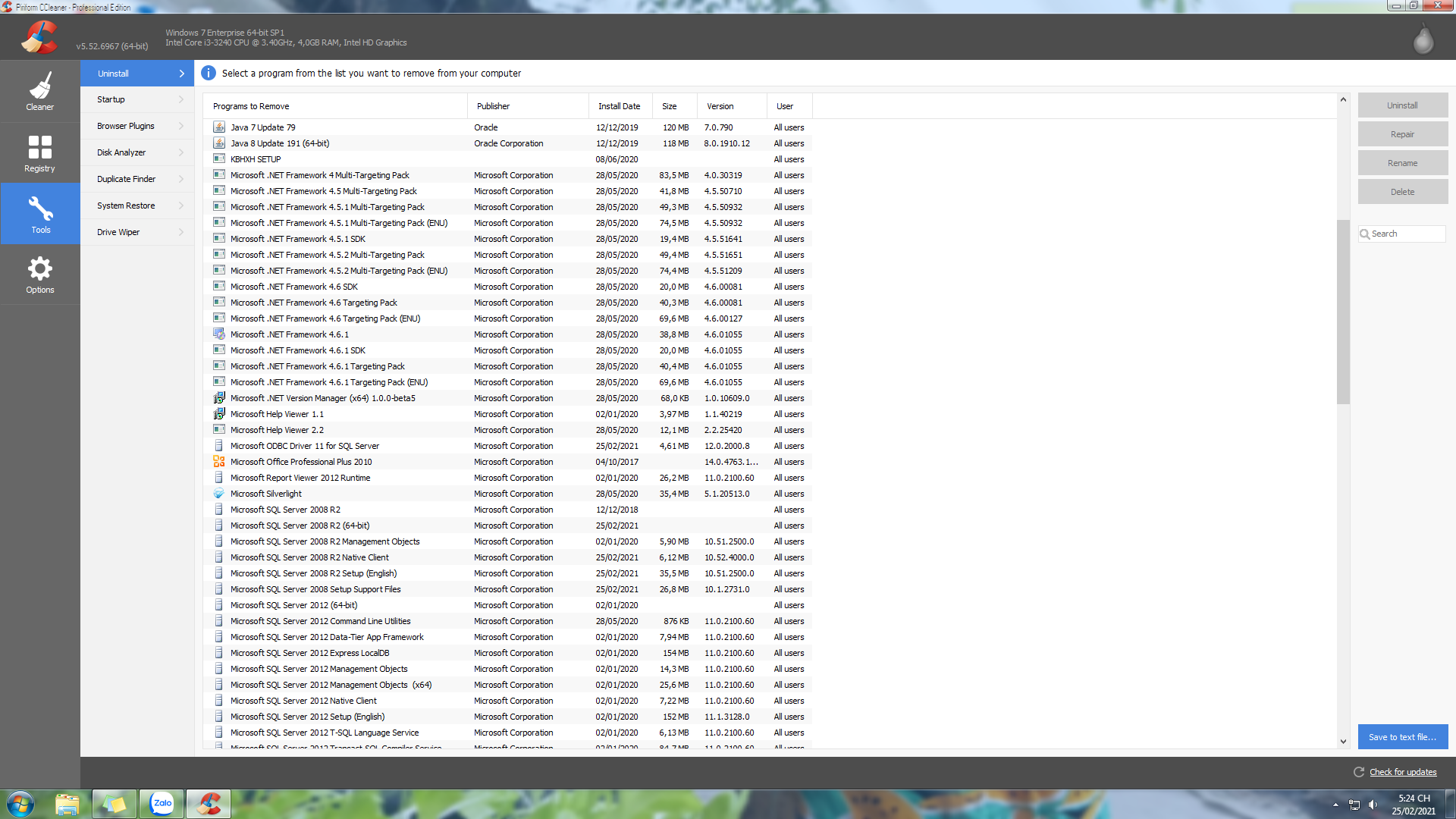Select Microsoft SQL Server 2008 Setup Support Files
This screenshot has width=1456, height=819.
click(x=508, y=589)
